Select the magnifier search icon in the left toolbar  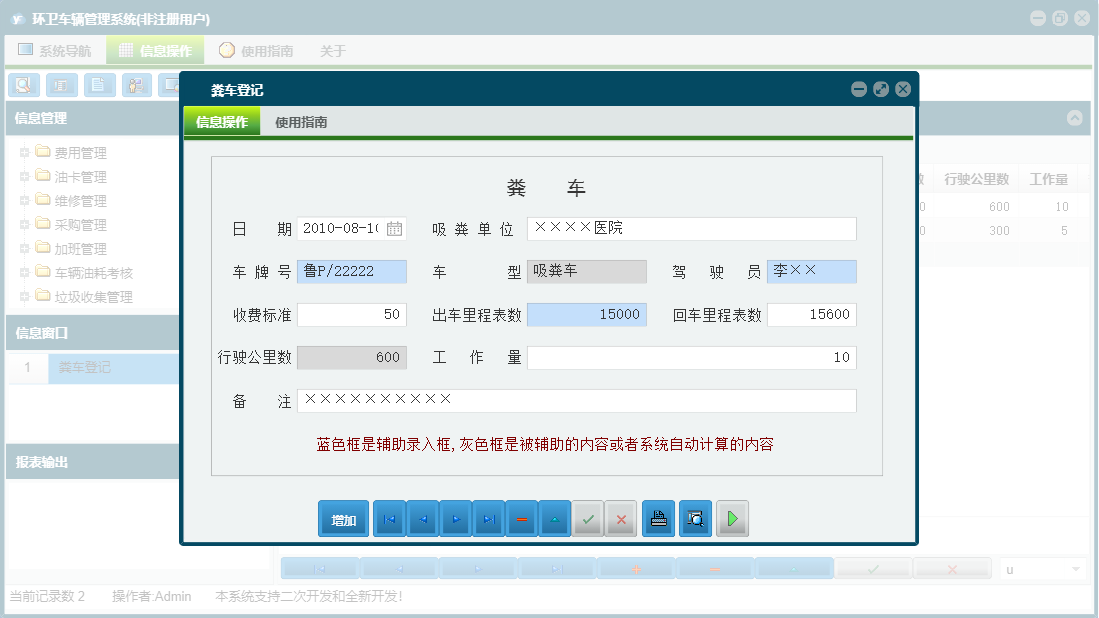23,85
